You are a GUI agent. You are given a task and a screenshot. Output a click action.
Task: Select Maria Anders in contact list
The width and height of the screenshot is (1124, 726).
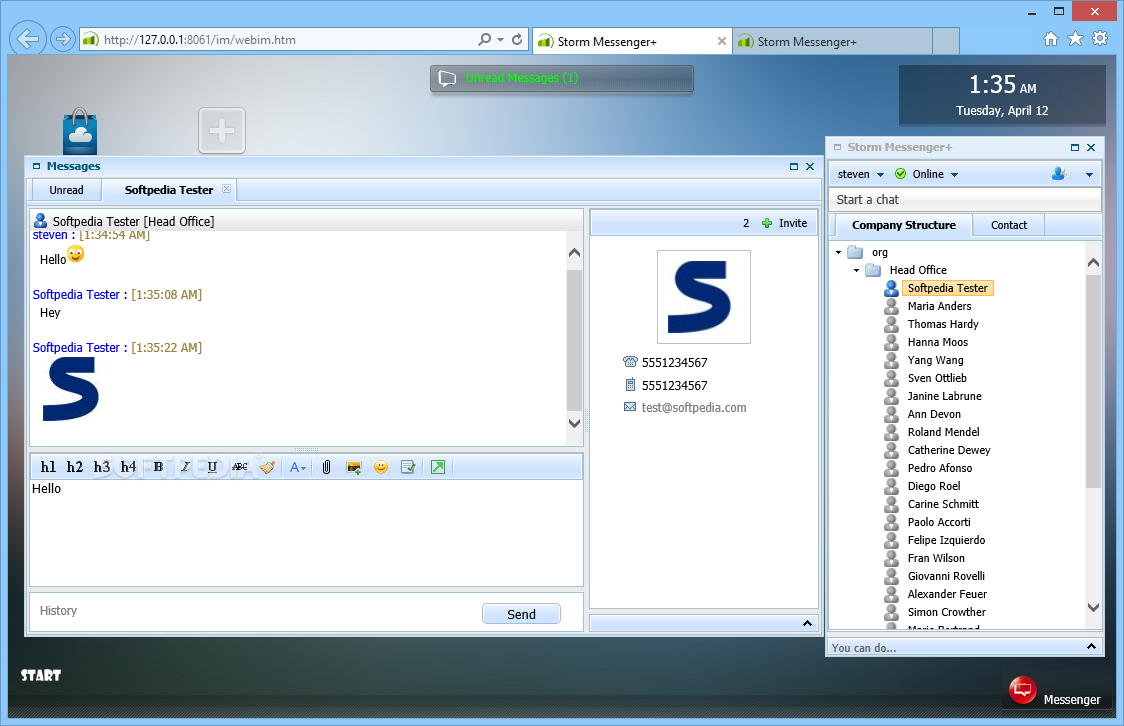[939, 306]
